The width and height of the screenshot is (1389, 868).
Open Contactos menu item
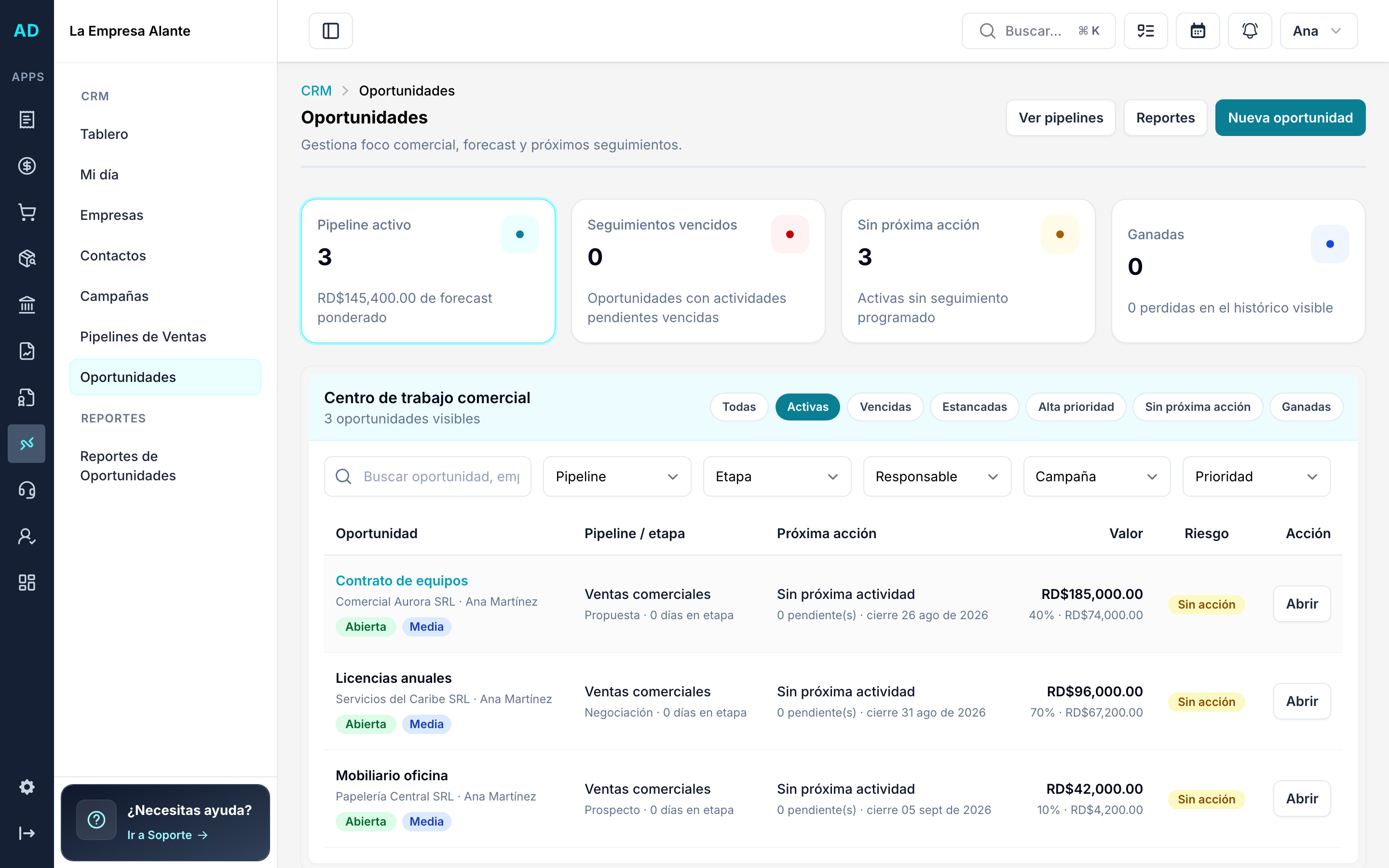pos(165,256)
